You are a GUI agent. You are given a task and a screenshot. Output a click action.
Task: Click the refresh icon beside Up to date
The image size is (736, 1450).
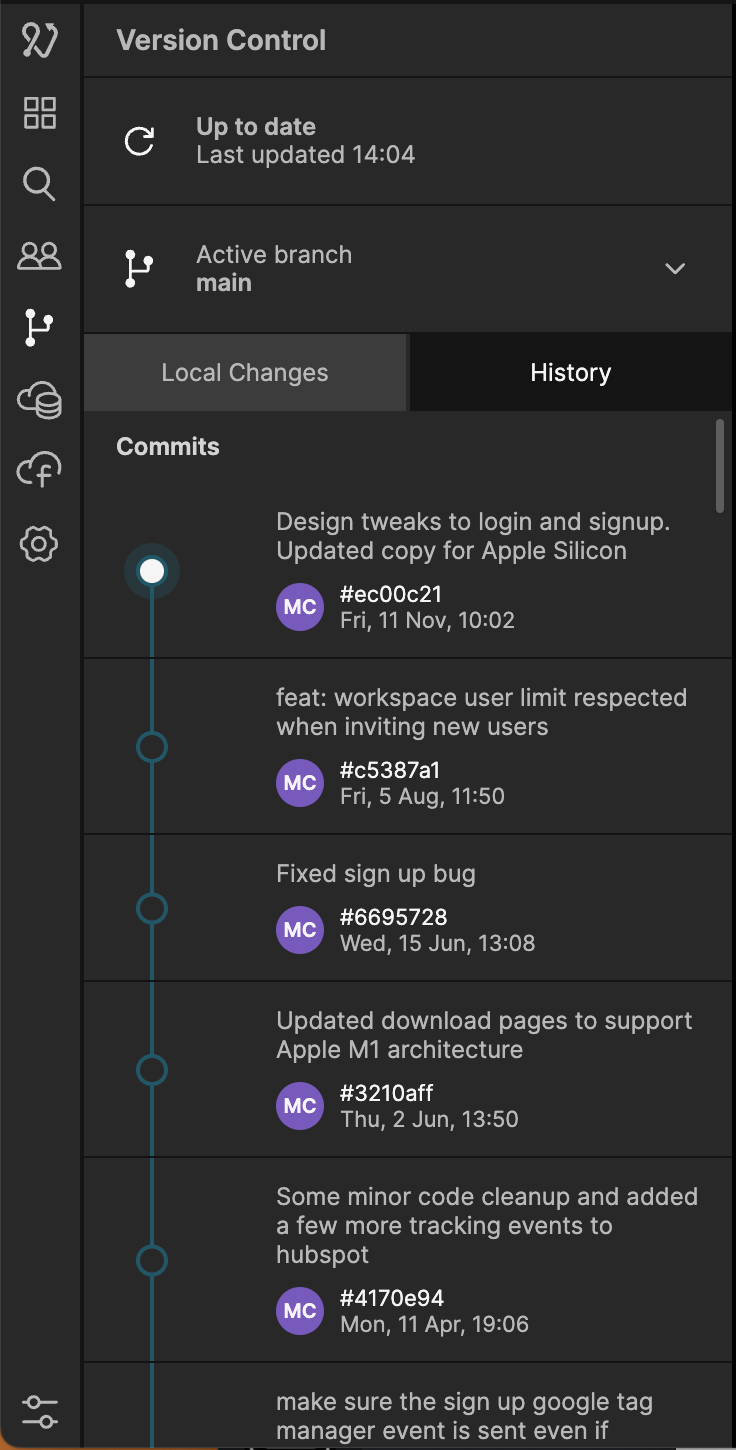pos(139,141)
